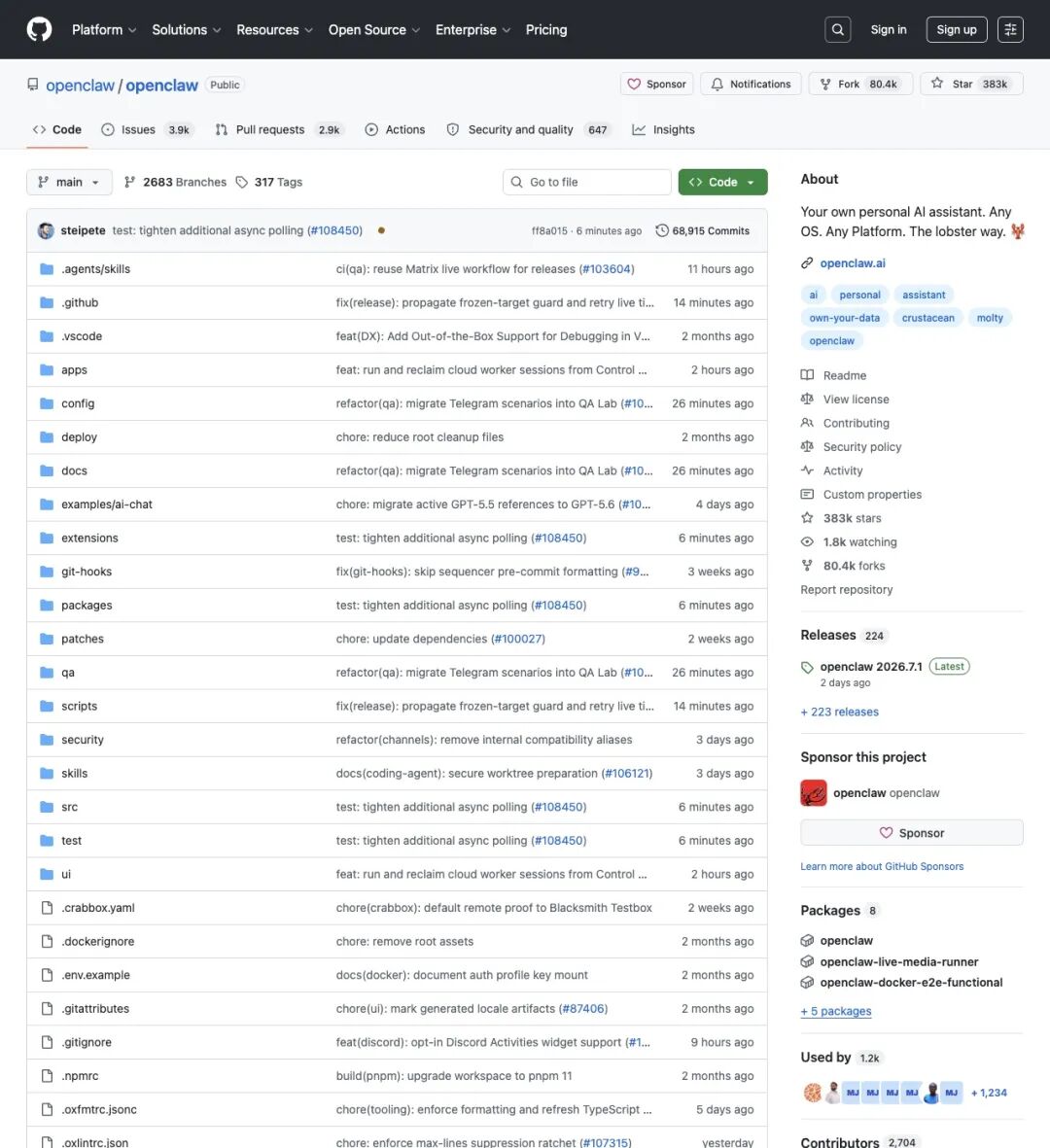Viewport: 1050px width, 1148px height.
Task: Expand the green Code dropdown button
Action: (x=722, y=183)
